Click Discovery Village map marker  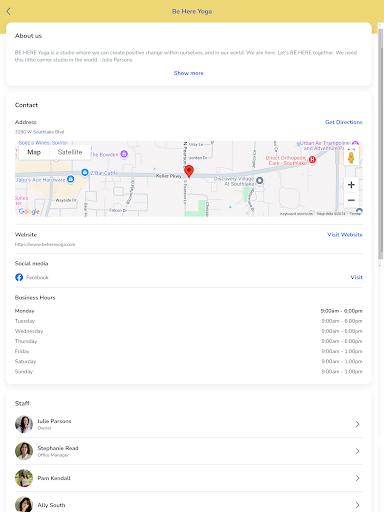pyautogui.click(x=259, y=181)
